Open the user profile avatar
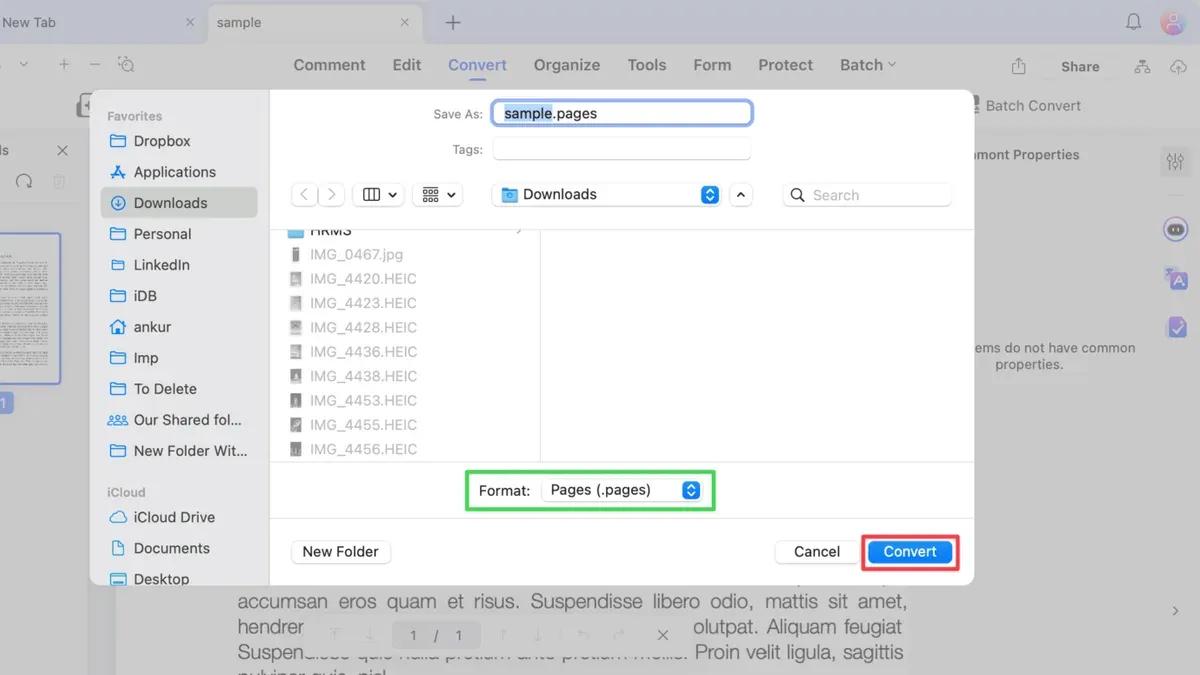 point(1173,22)
